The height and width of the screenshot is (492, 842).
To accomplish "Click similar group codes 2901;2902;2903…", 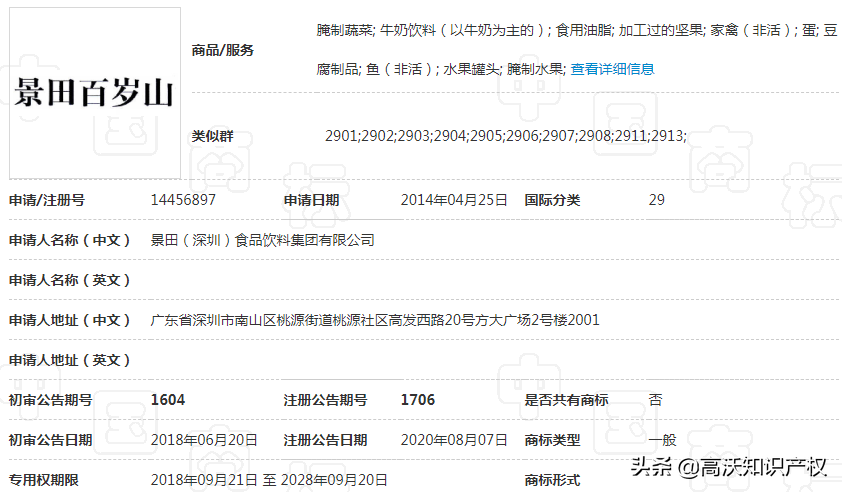I will 506,136.
